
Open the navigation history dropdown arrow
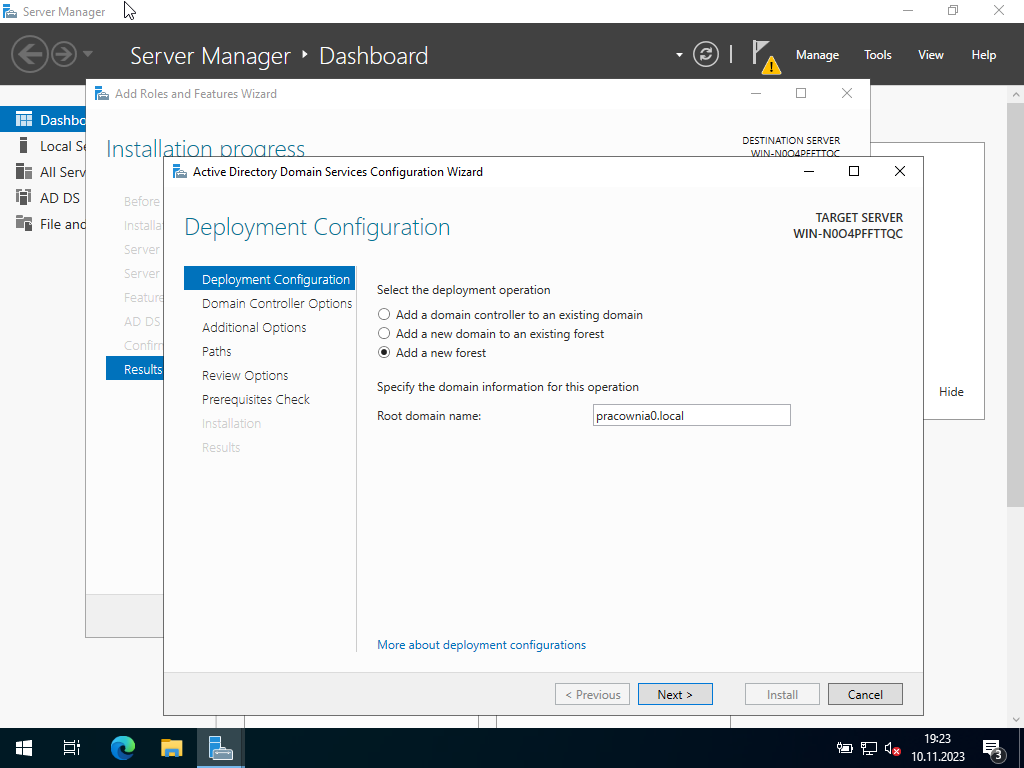(x=88, y=54)
